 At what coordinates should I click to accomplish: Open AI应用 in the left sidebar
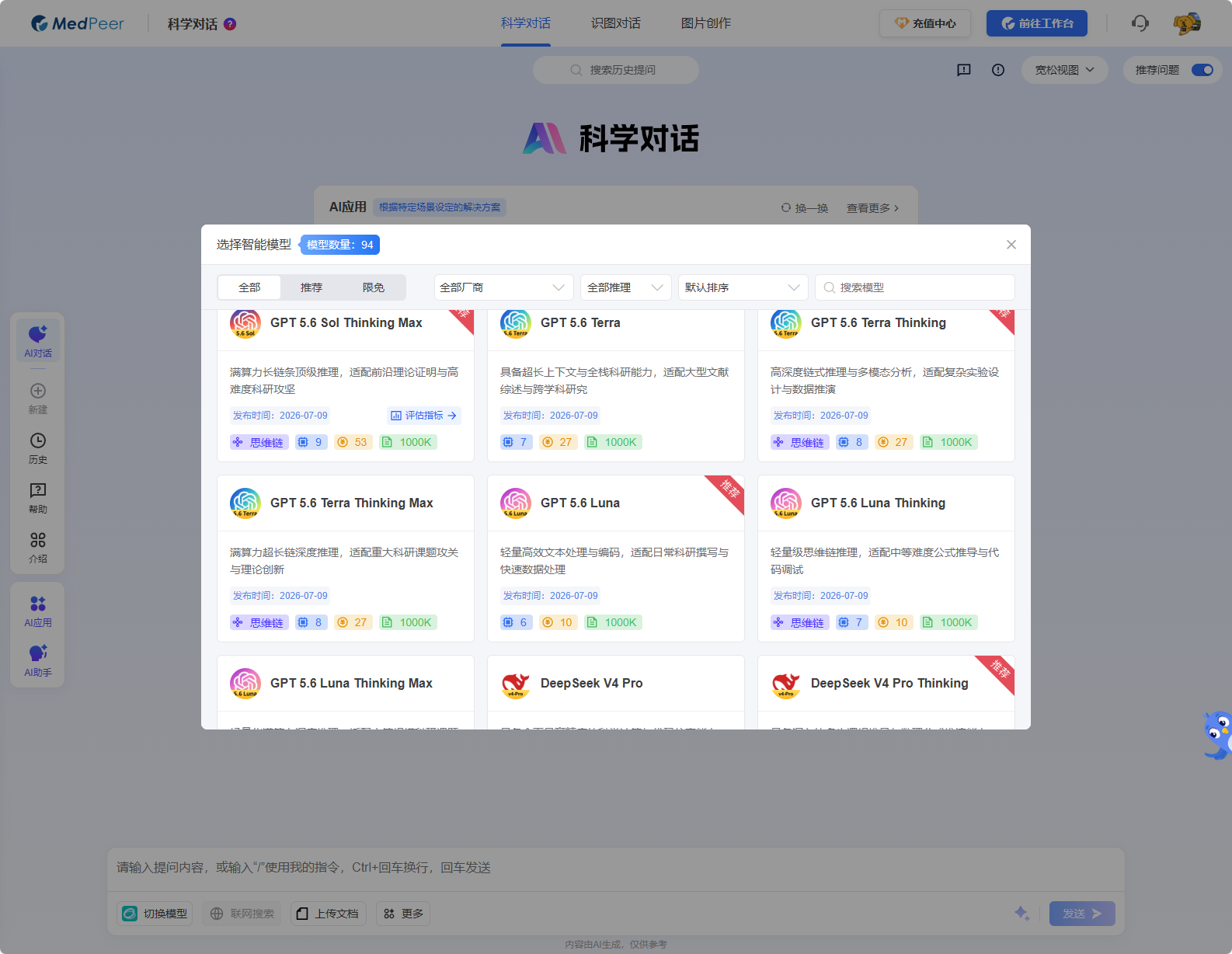pyautogui.click(x=38, y=611)
